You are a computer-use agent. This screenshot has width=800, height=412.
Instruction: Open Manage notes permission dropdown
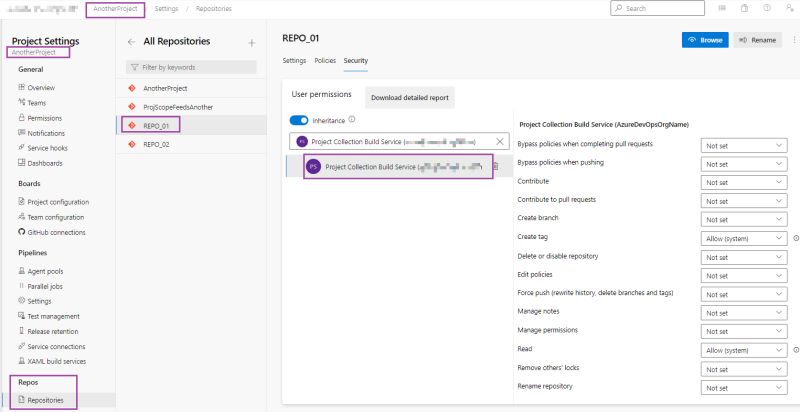pyautogui.click(x=744, y=313)
